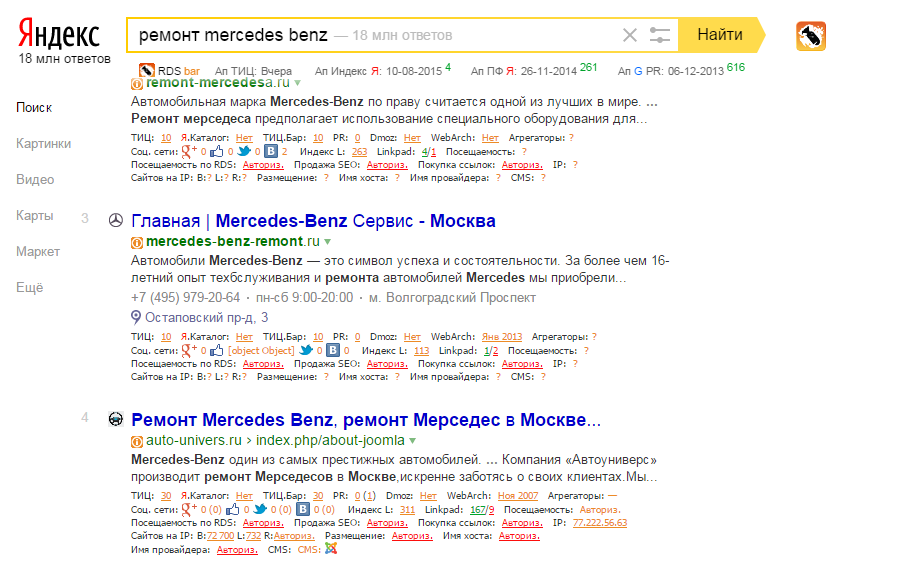902x563 pixels.
Task: Click the Mercedes star favicon of result 3
Action: [x=116, y=220]
